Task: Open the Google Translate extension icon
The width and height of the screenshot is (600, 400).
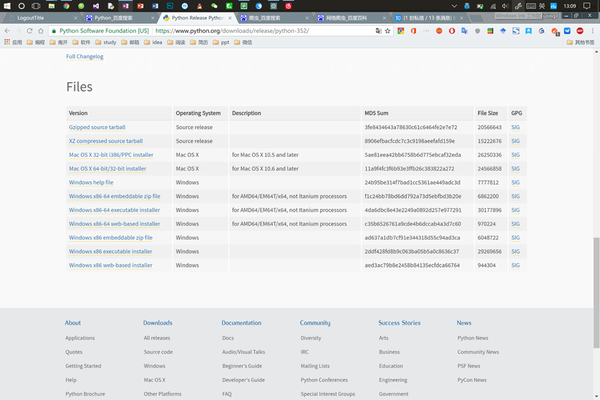Action: click(465, 31)
